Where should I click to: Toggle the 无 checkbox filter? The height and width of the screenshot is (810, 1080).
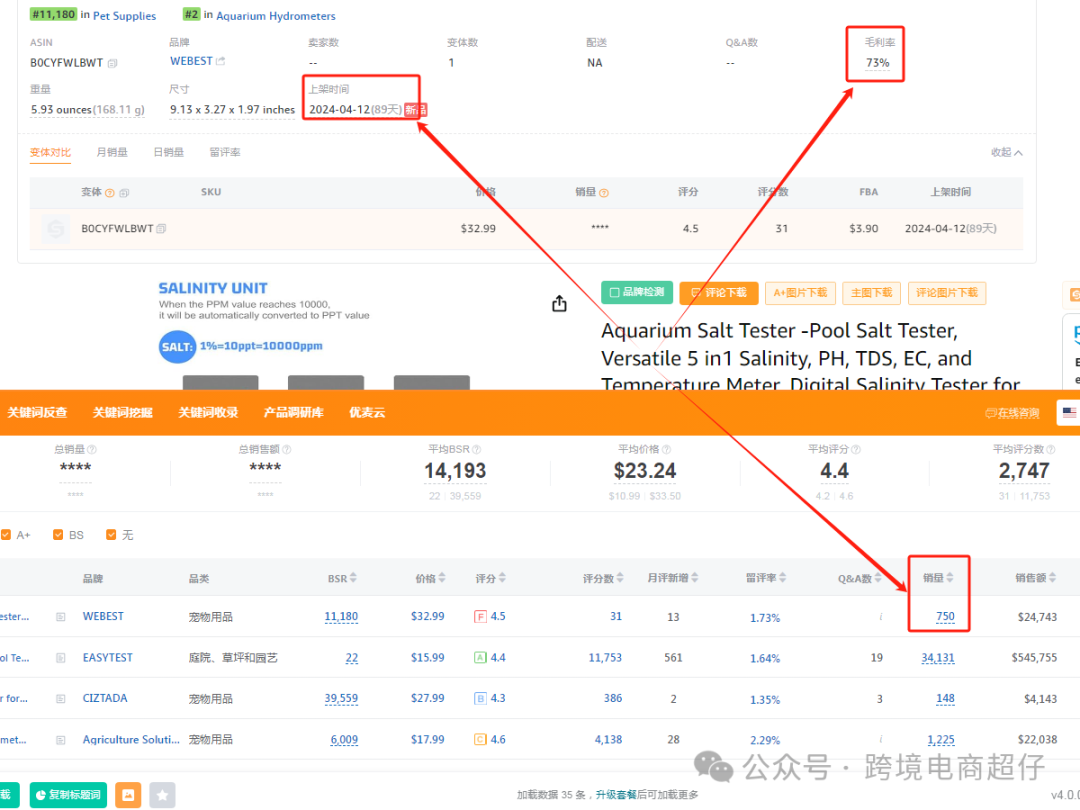[111, 535]
